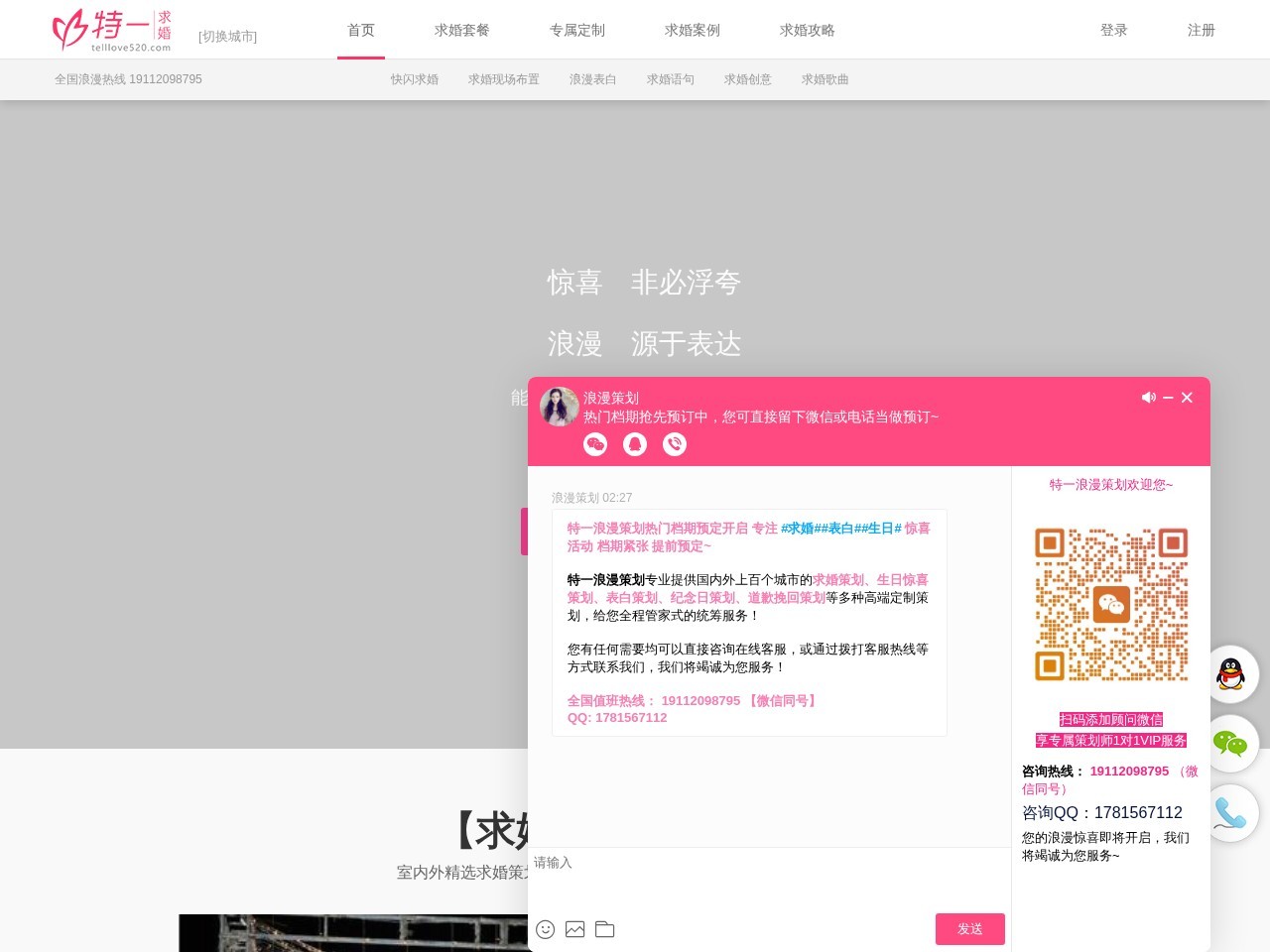
Task: Select 浪漫表白 in the secondary navigation
Action: (591, 79)
